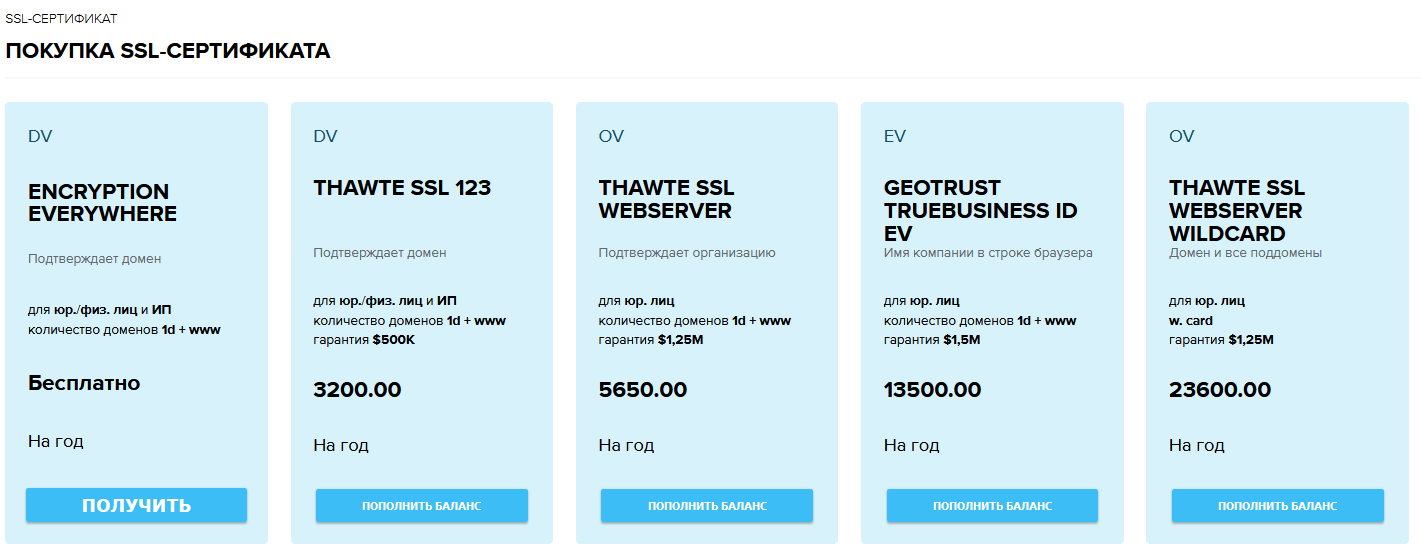Click the EV label on GeoTrust card

[x=895, y=136]
